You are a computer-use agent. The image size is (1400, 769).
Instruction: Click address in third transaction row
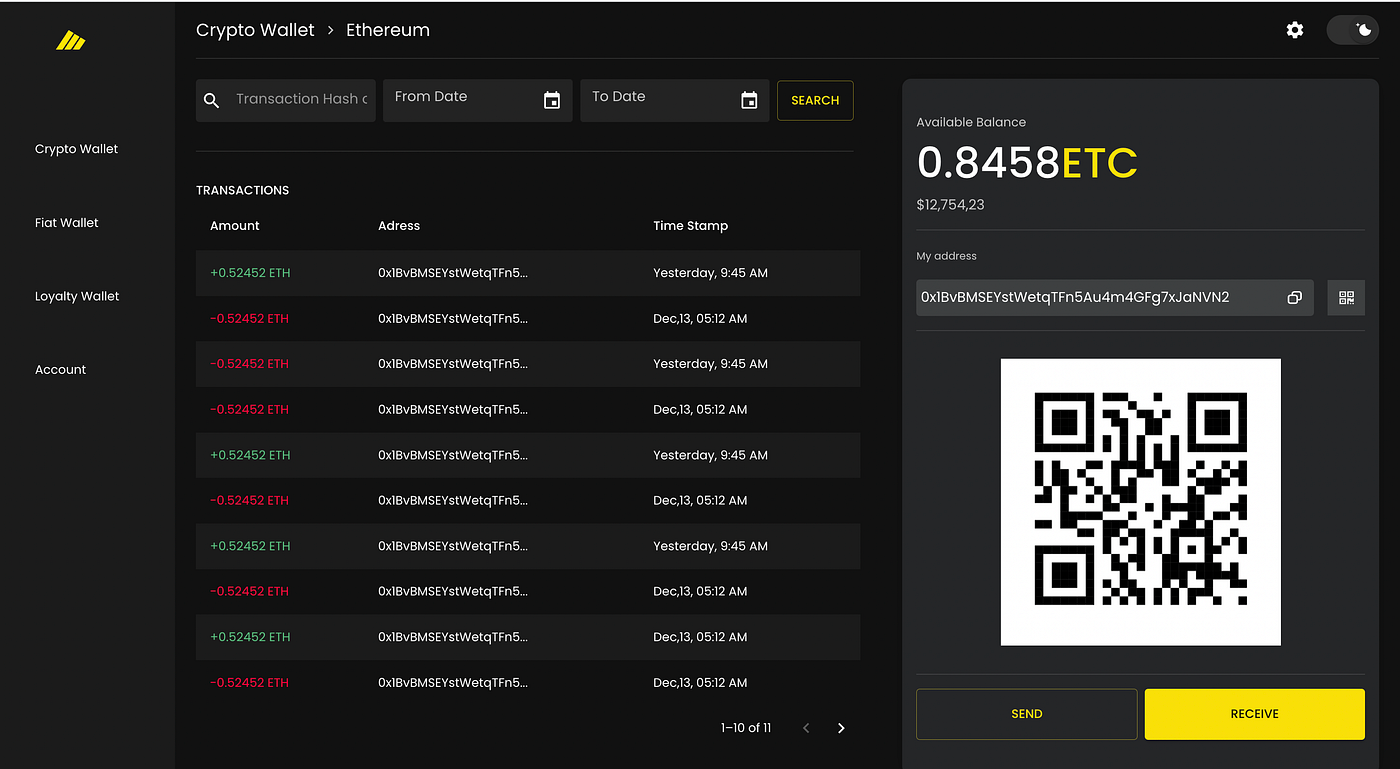click(x=453, y=364)
